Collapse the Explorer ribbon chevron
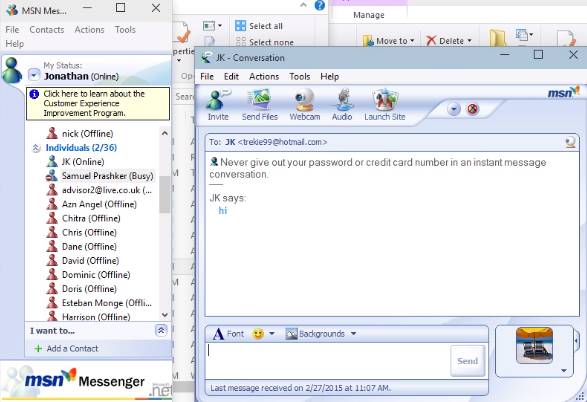This screenshot has width=587, height=402. pyautogui.click(x=303, y=5)
